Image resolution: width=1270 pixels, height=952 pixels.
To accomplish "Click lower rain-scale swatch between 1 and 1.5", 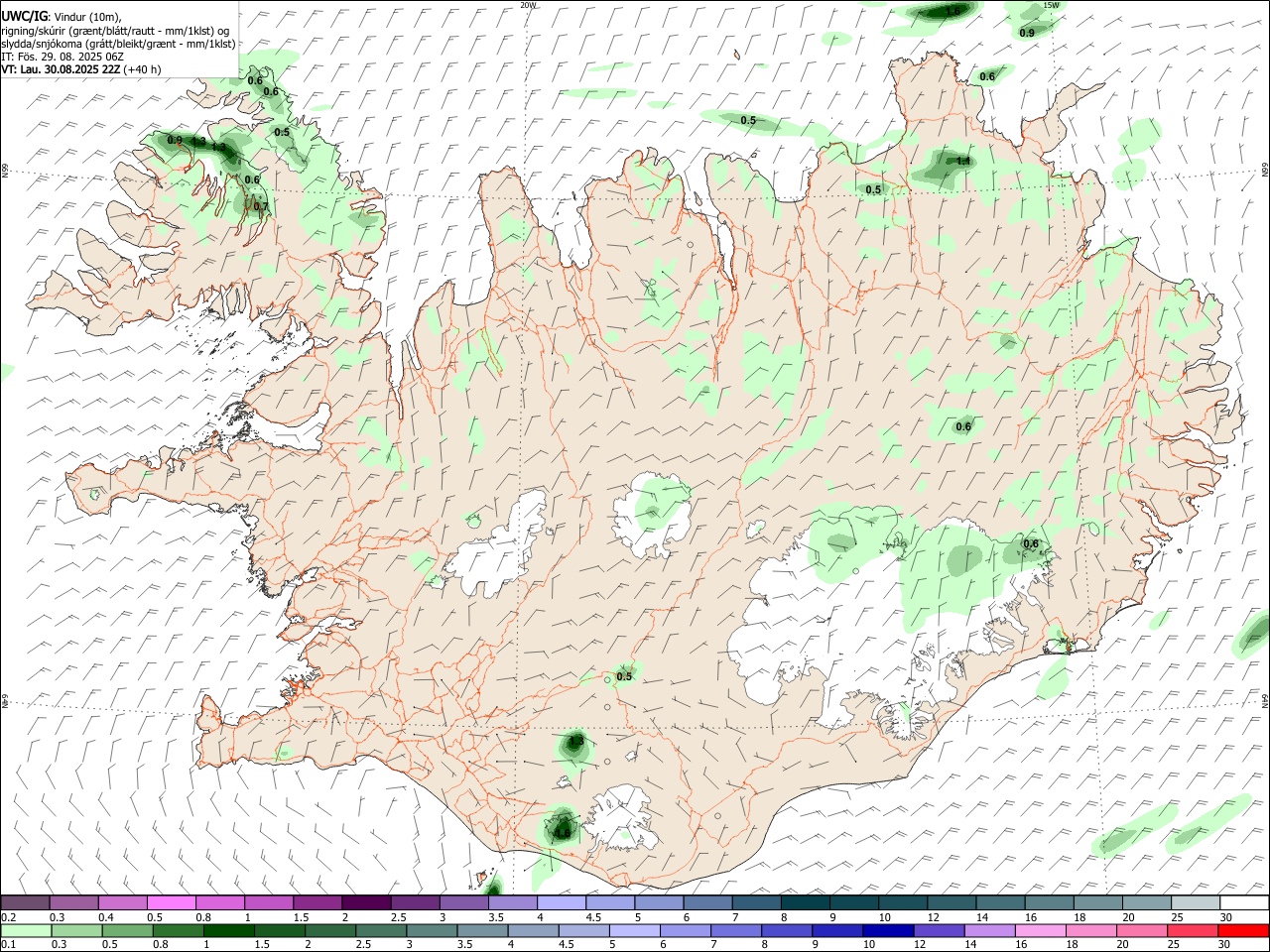I will click(228, 930).
